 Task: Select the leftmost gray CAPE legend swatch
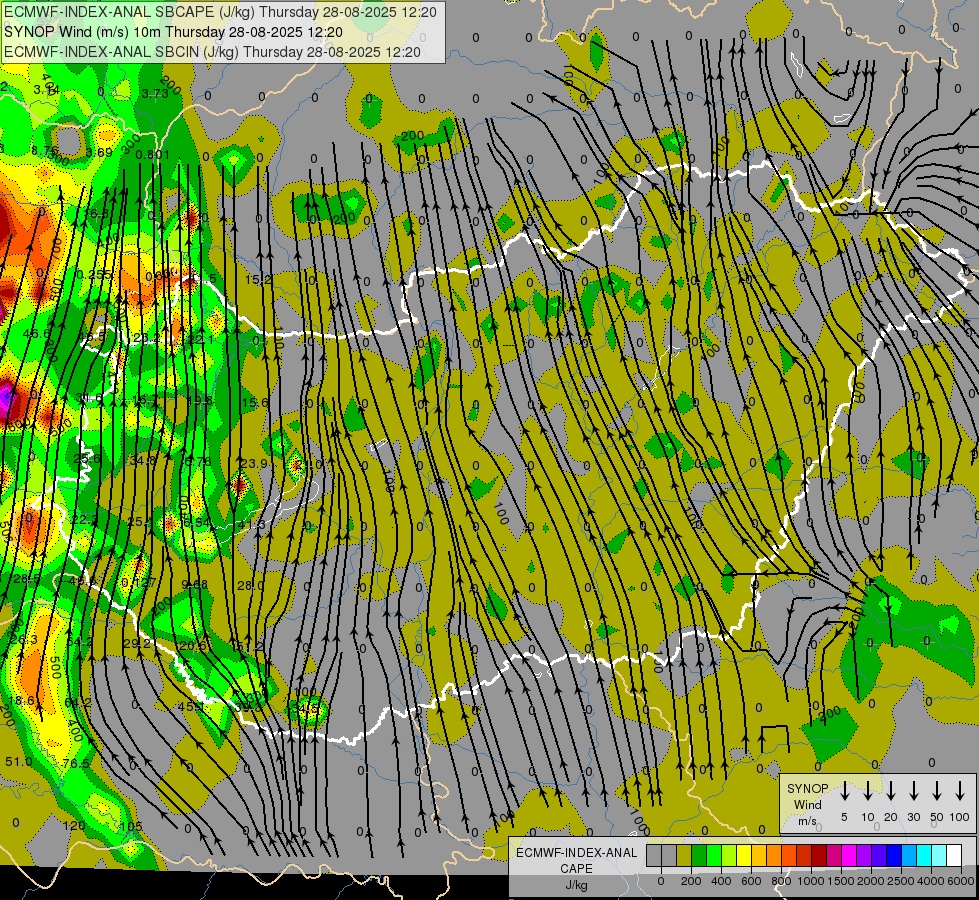click(x=654, y=855)
